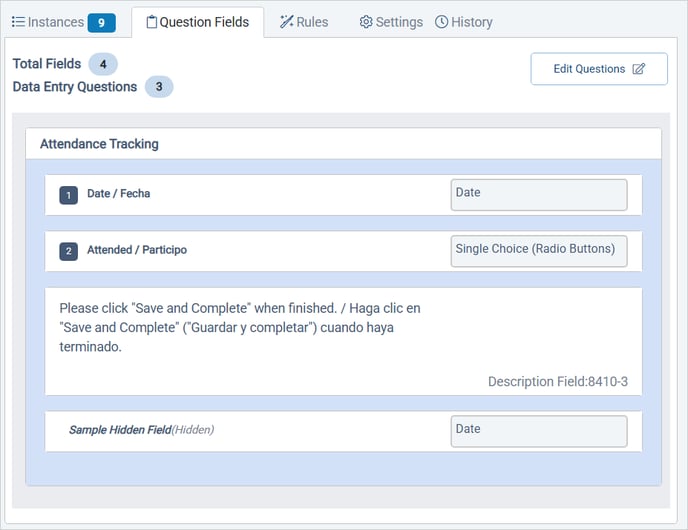Image resolution: width=688 pixels, height=530 pixels.
Task: Click the number 2 question badge
Action: pyautogui.click(x=68, y=251)
